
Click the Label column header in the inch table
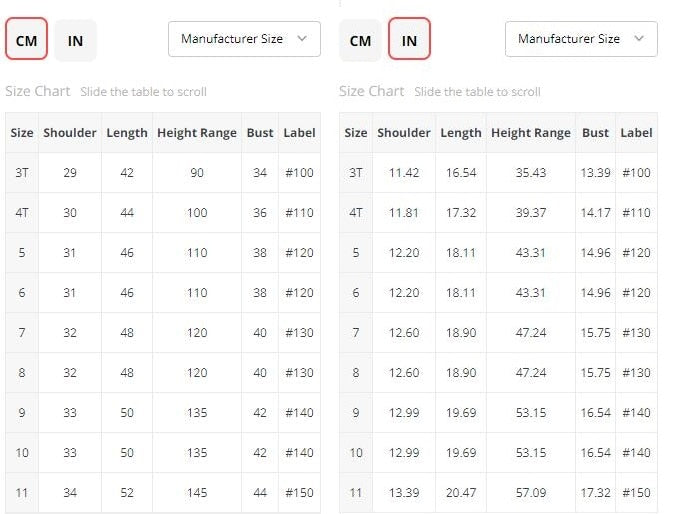point(636,133)
